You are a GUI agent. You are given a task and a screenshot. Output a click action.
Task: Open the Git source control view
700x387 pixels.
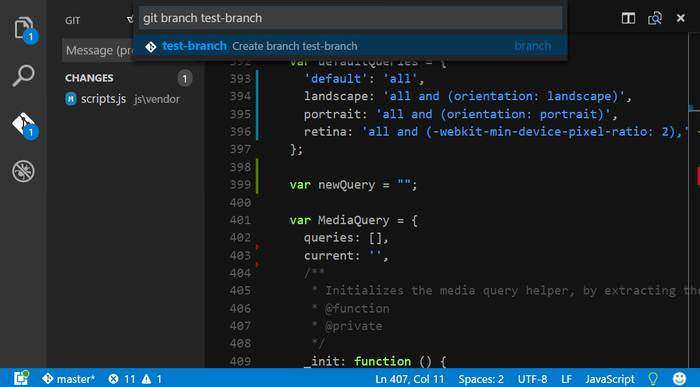point(25,125)
